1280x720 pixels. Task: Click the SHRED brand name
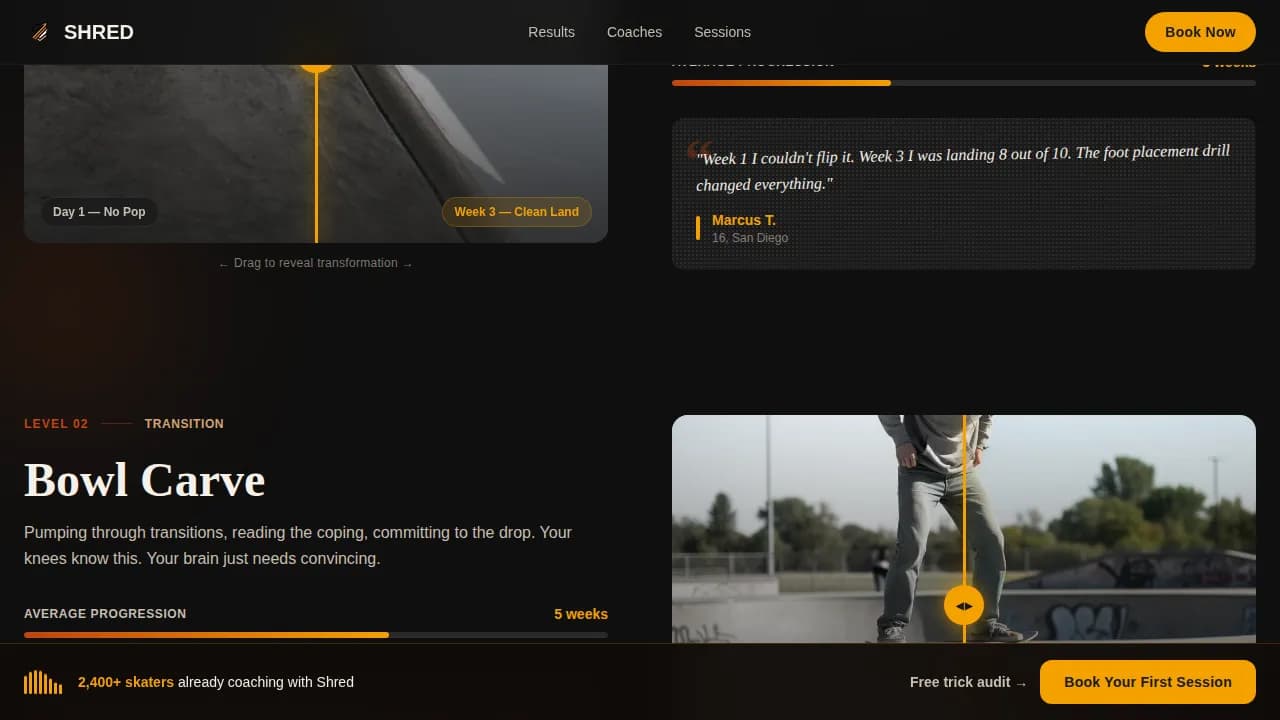pyautogui.click(x=99, y=32)
